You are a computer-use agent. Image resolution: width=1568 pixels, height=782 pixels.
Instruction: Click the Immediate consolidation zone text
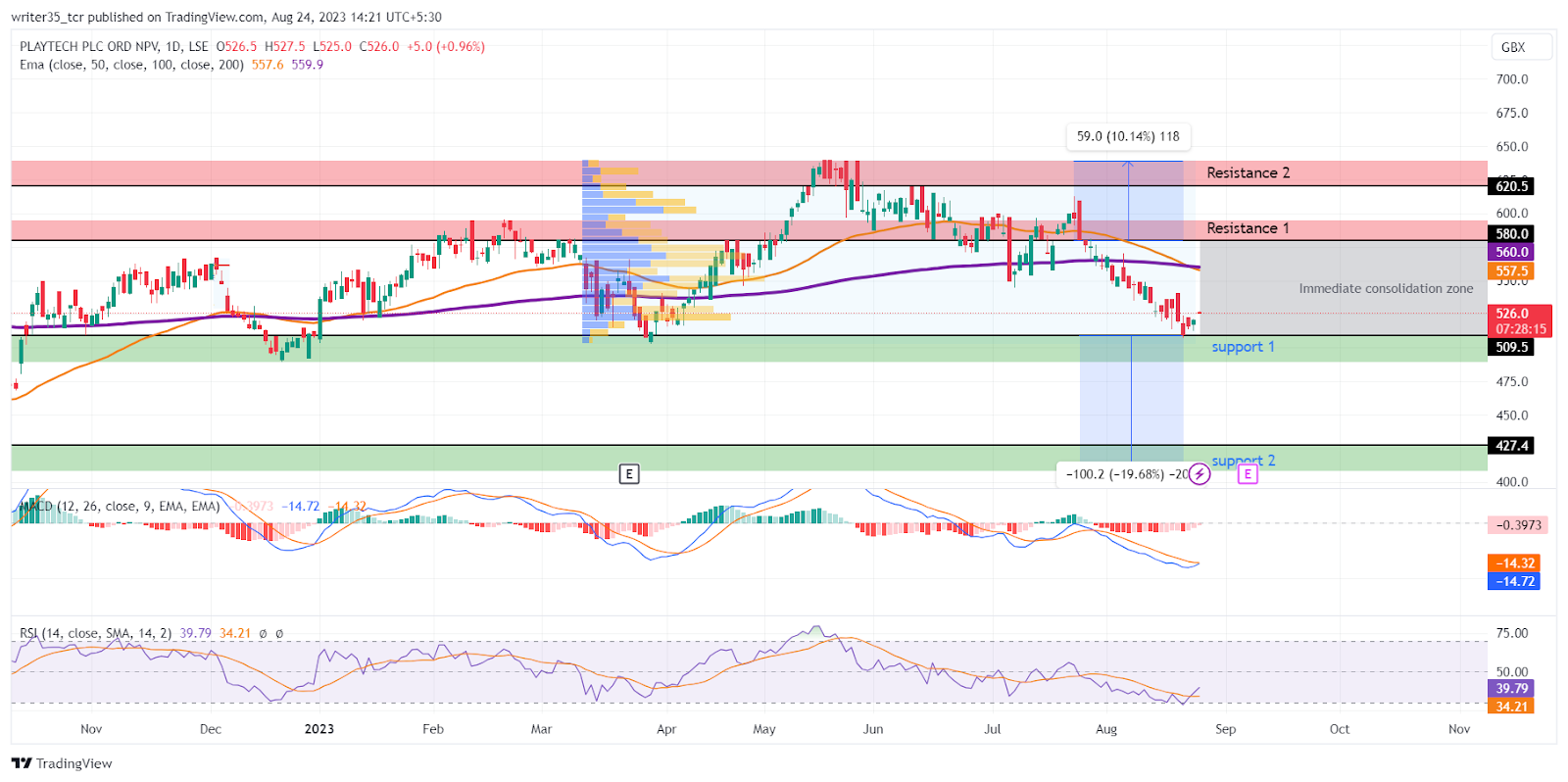(x=1386, y=288)
